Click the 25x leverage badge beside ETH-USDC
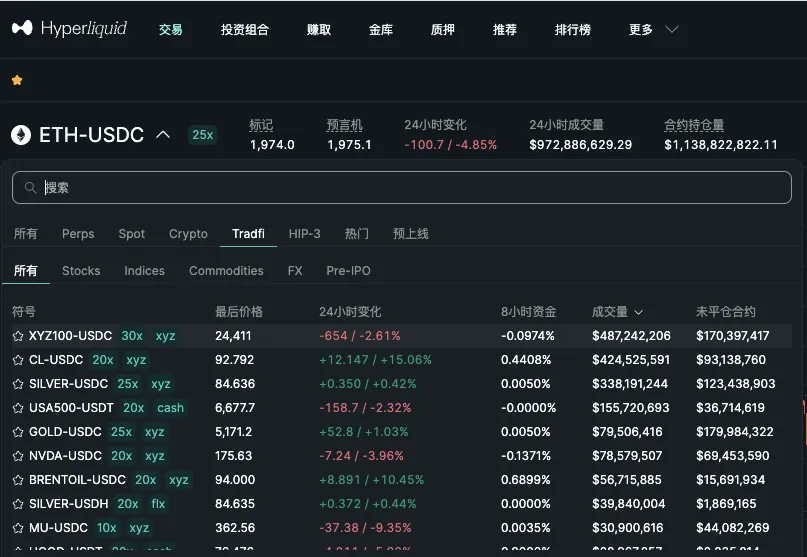This screenshot has width=807, height=557. click(x=202, y=135)
